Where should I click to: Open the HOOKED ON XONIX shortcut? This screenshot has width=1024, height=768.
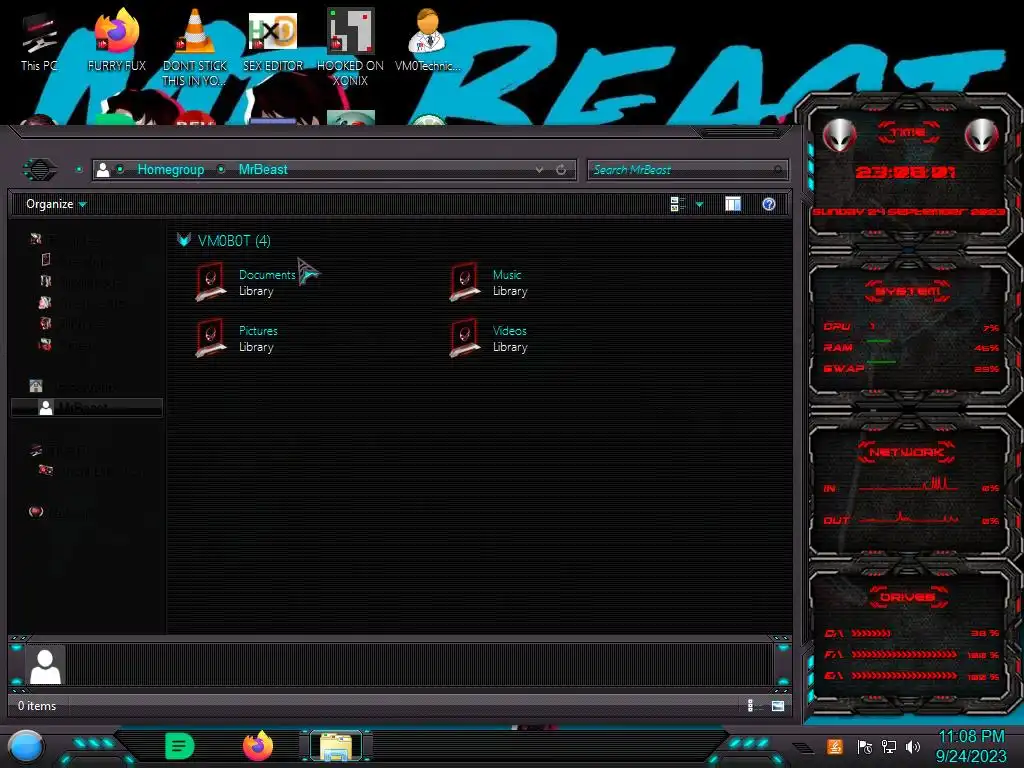tap(350, 46)
